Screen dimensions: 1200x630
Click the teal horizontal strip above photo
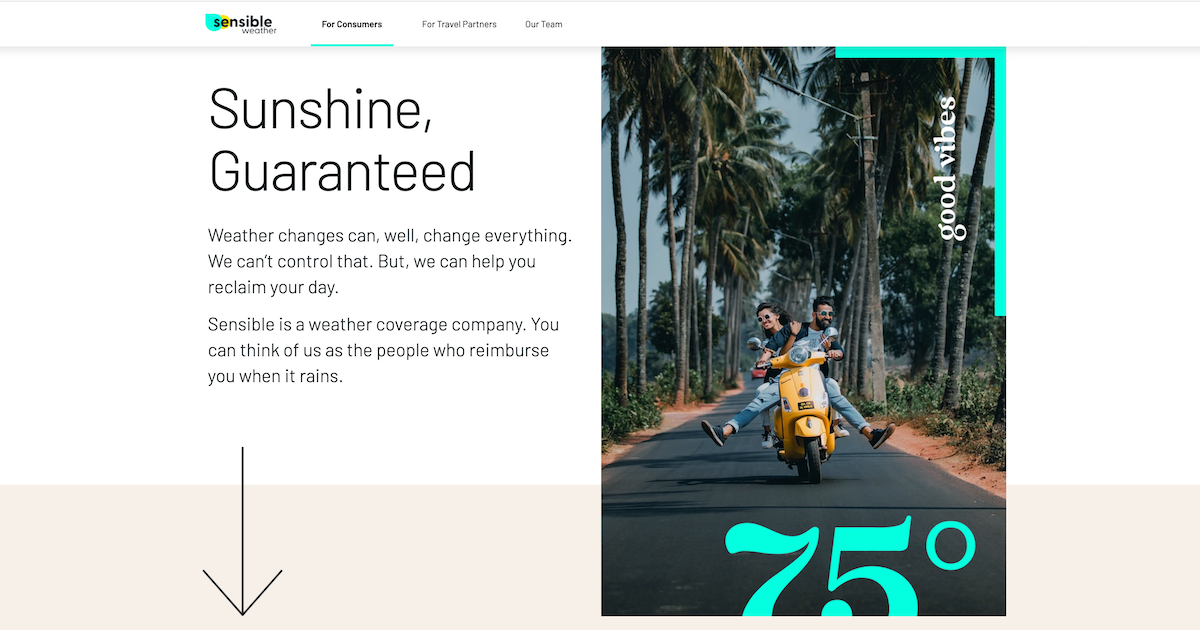pyautogui.click(x=920, y=52)
